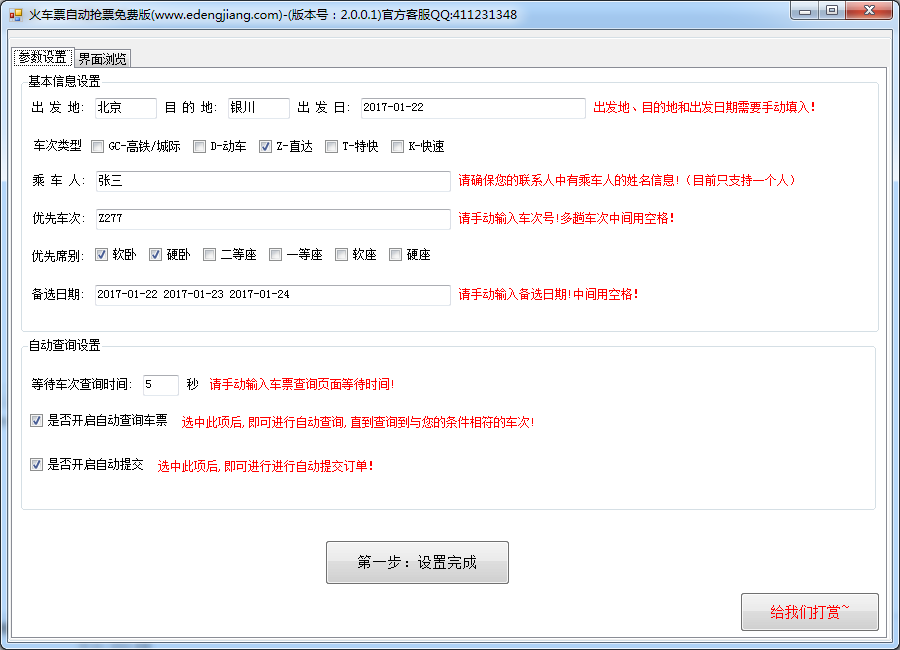900x650 pixels.
Task: Focus the 优先车次 field with Z277
Action: (272, 218)
